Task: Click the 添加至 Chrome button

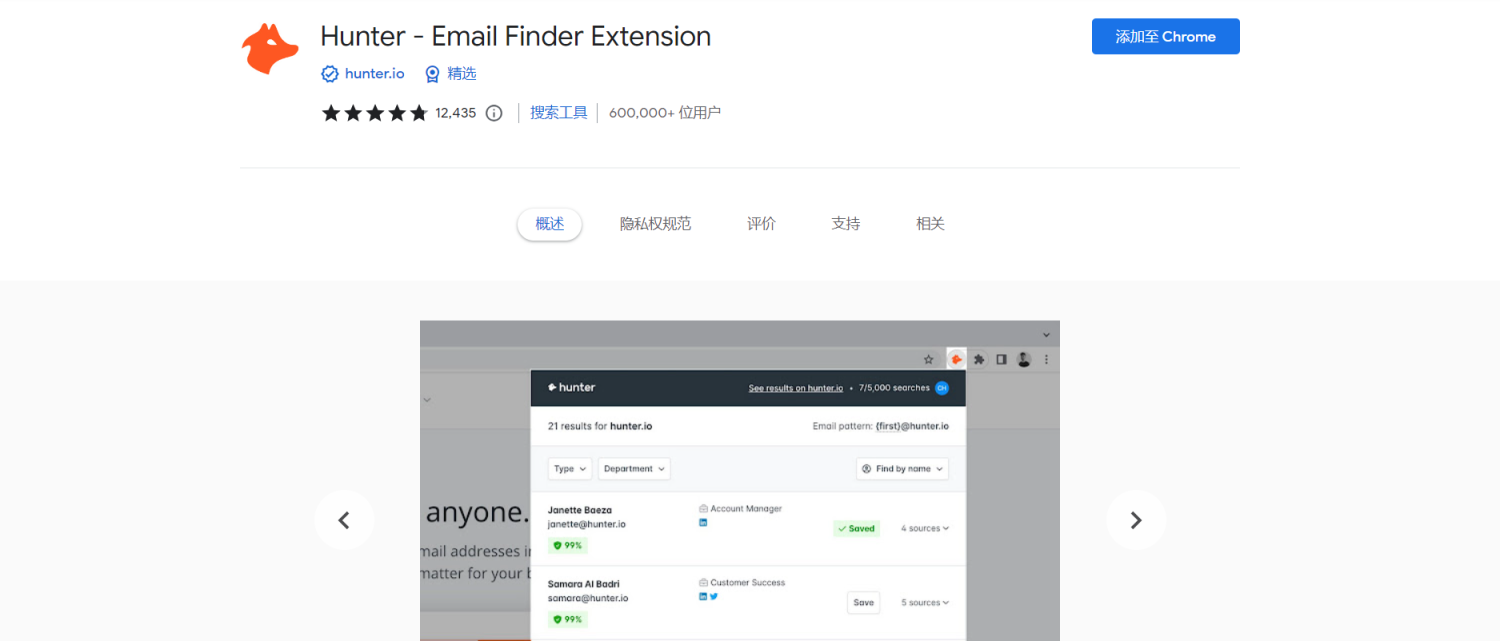Action: click(x=1165, y=36)
